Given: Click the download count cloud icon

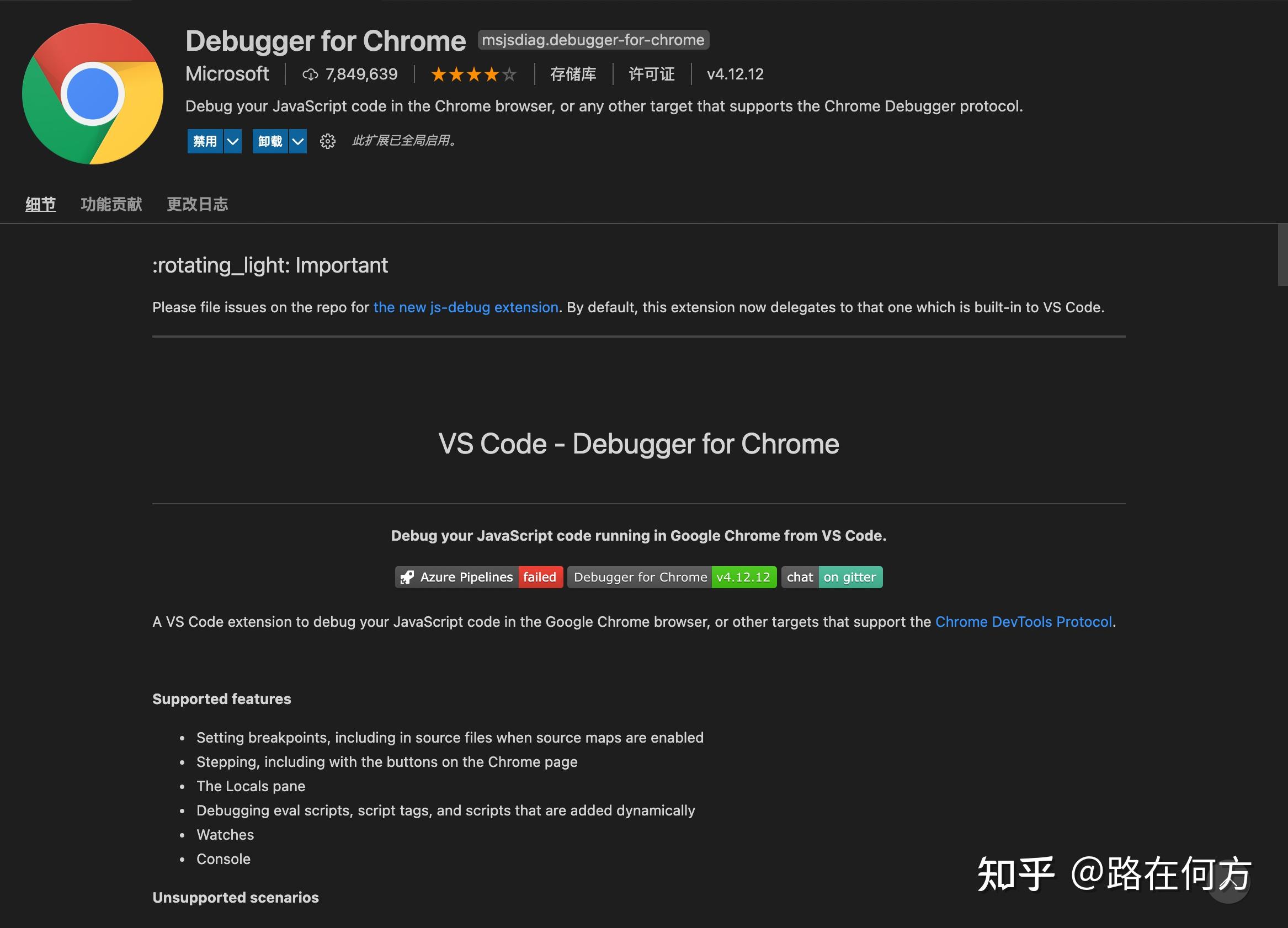Looking at the screenshot, I should pos(311,74).
